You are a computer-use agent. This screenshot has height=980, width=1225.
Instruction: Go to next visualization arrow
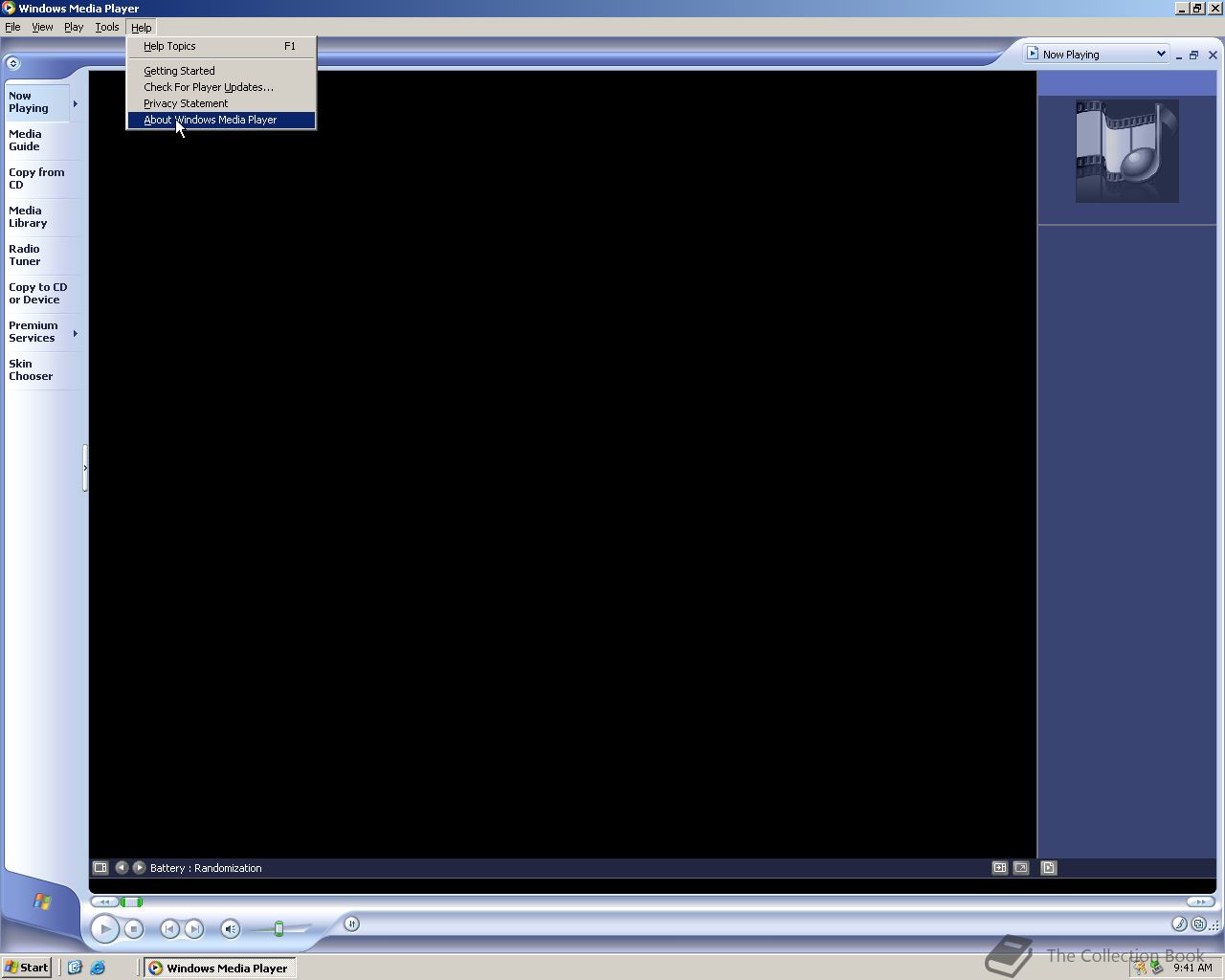(139, 867)
